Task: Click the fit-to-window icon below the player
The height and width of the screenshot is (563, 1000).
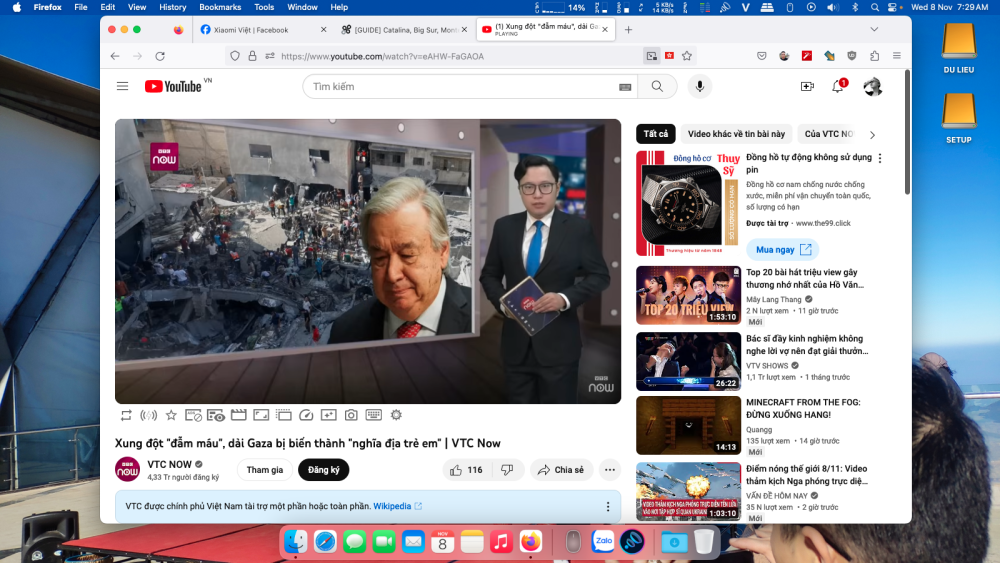Action: tap(261, 415)
